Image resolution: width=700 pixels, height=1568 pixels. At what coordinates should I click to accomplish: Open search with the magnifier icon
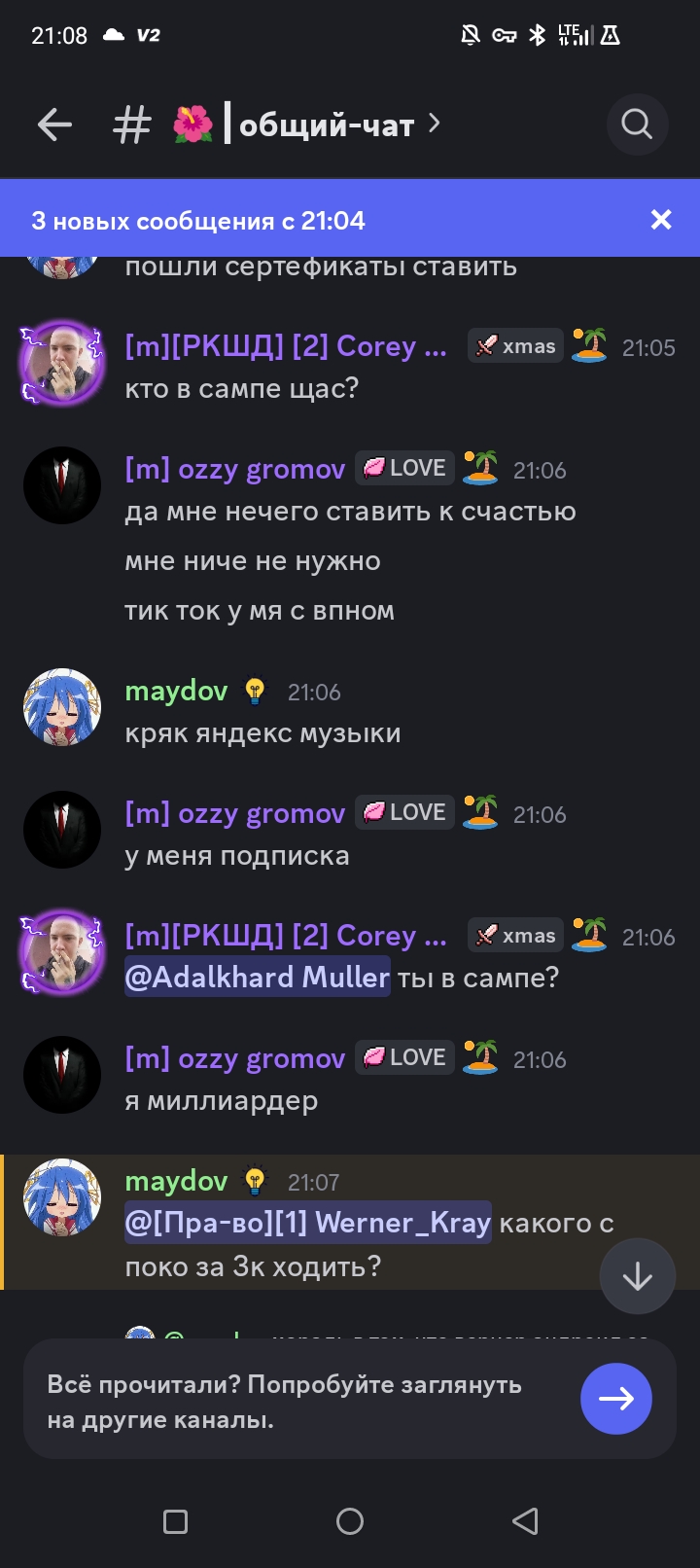pos(637,125)
